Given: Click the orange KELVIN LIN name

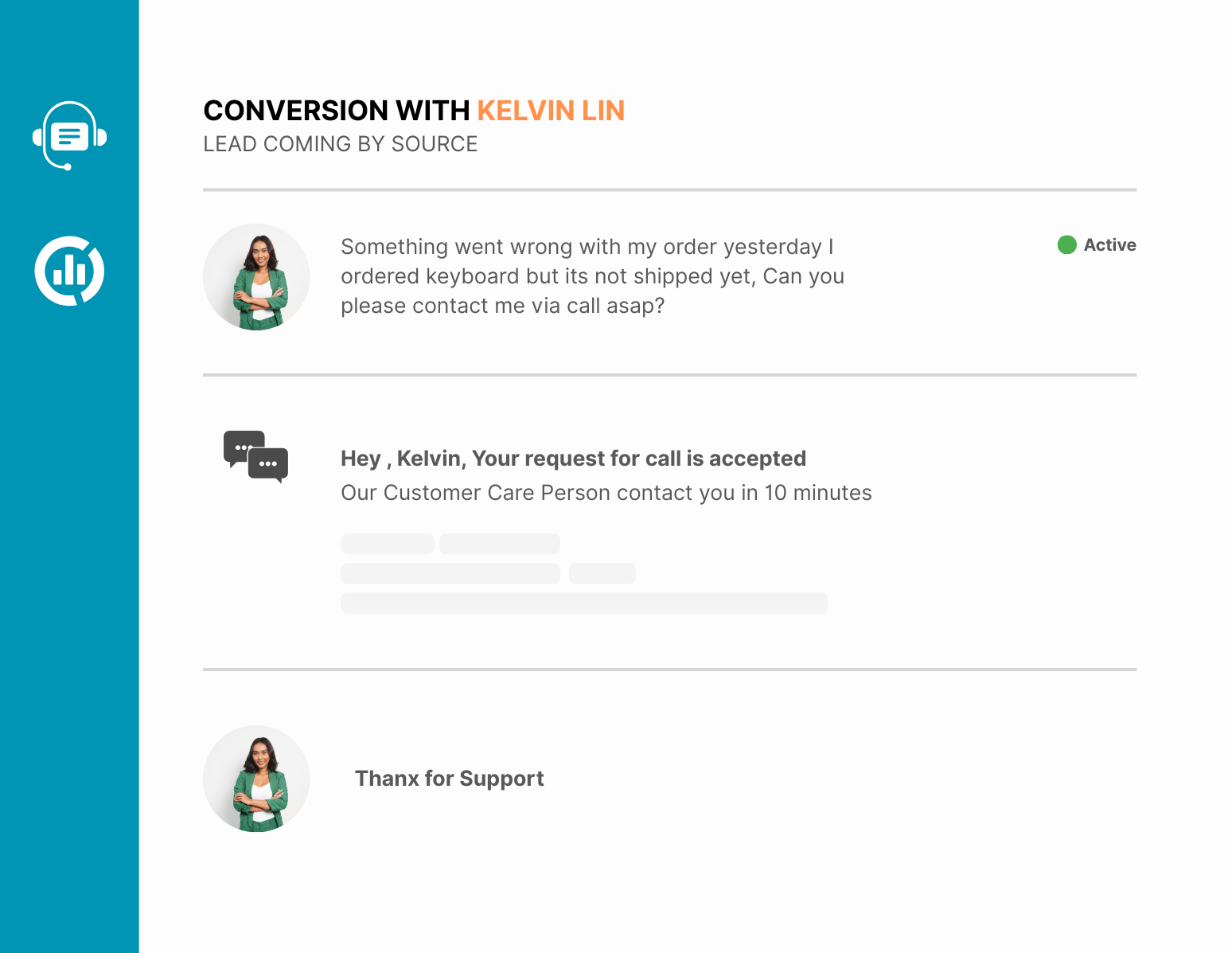Looking at the screenshot, I should pos(551,111).
